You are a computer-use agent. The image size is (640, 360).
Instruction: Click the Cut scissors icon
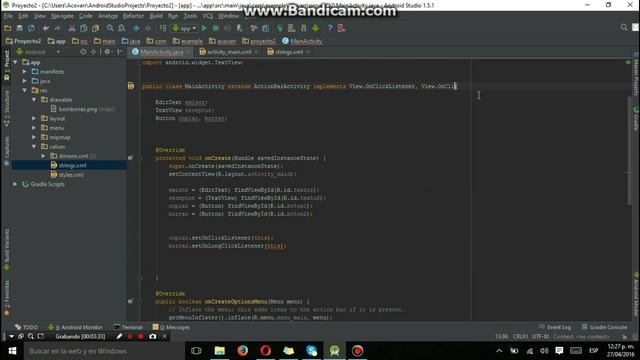(x=72, y=28)
